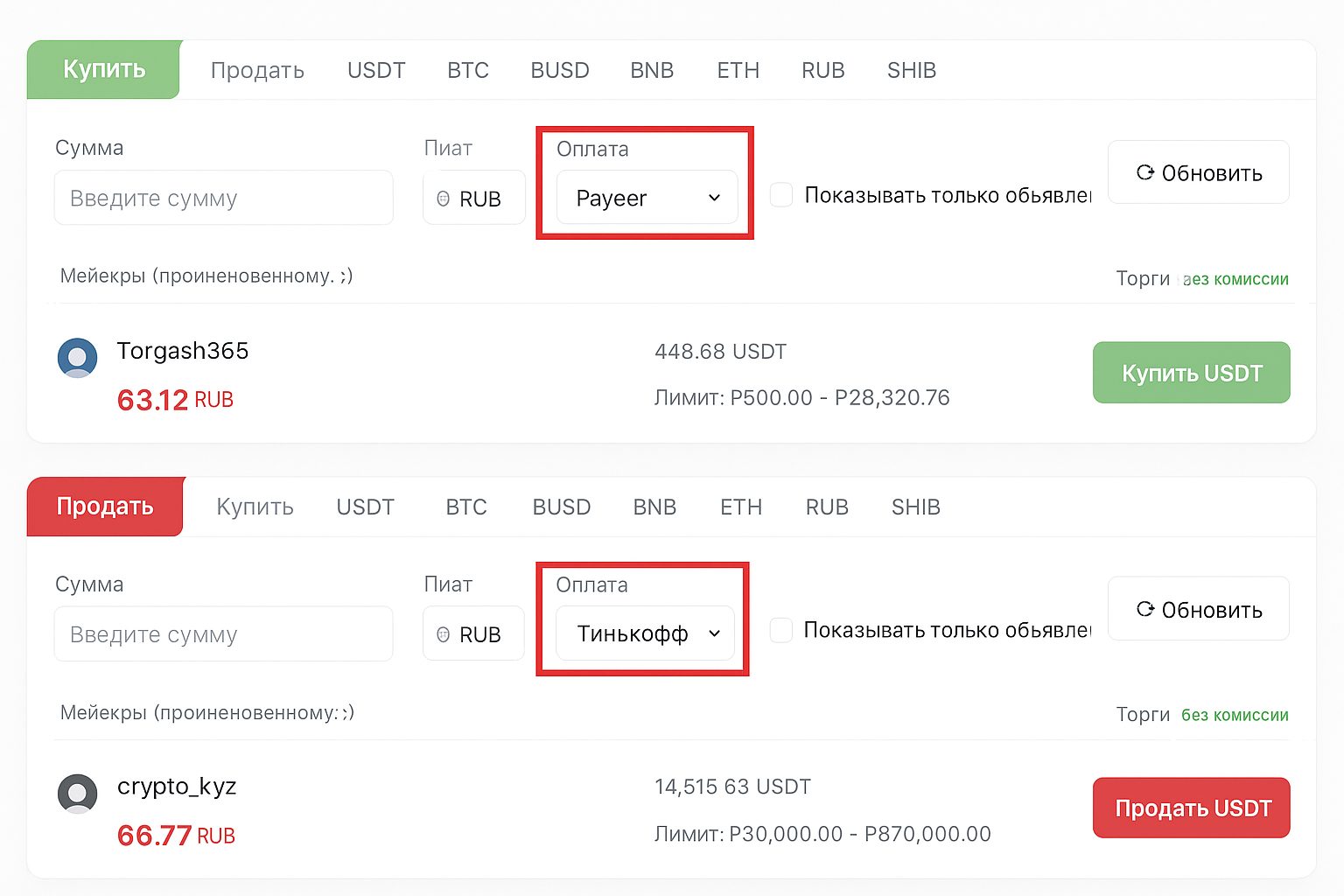
Task: Click refresh icon in sell panel
Action: coord(1144,609)
